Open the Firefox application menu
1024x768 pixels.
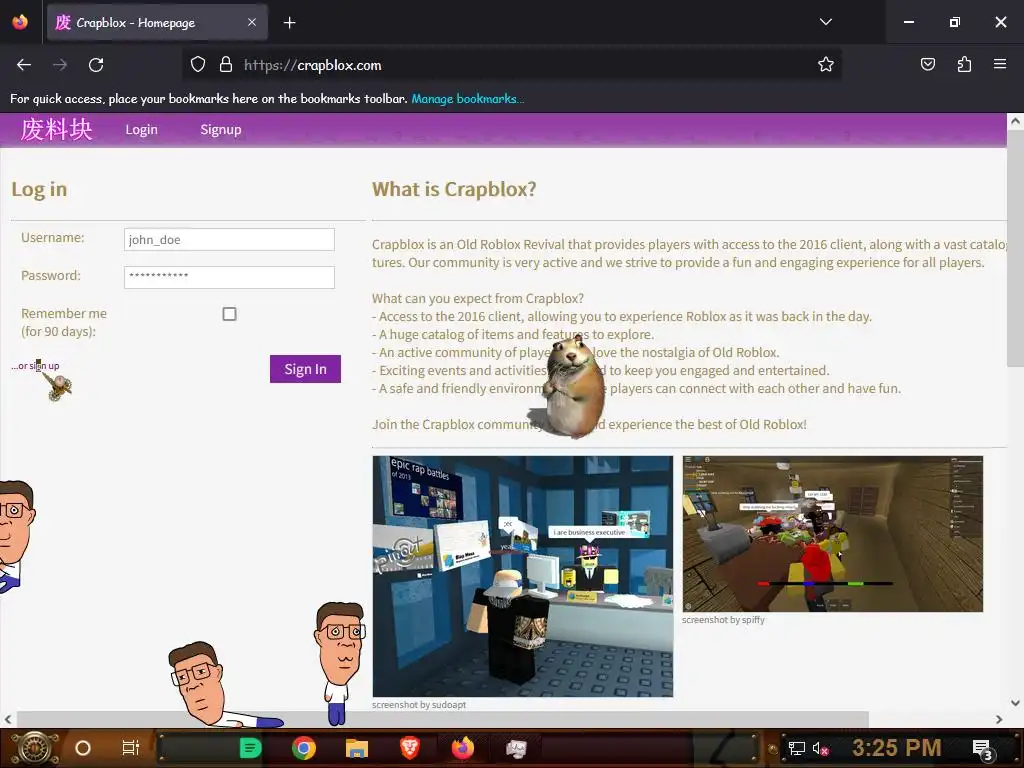tap(1000, 64)
